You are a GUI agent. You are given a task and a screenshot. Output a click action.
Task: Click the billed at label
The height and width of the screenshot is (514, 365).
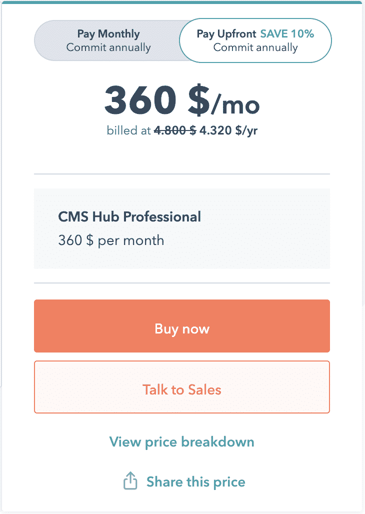point(129,130)
